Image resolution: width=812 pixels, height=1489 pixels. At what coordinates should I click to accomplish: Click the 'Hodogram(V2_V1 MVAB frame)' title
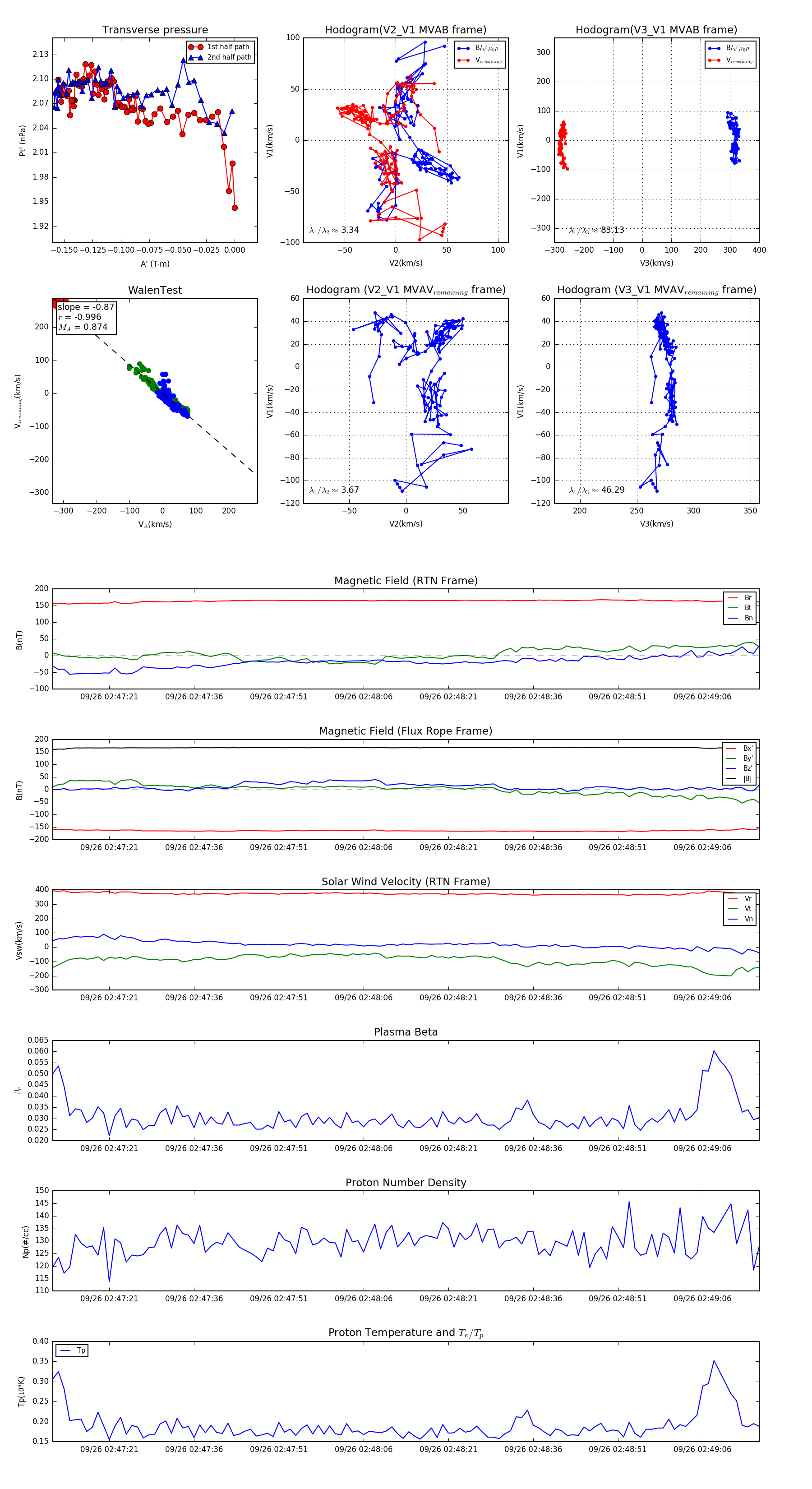406,30
